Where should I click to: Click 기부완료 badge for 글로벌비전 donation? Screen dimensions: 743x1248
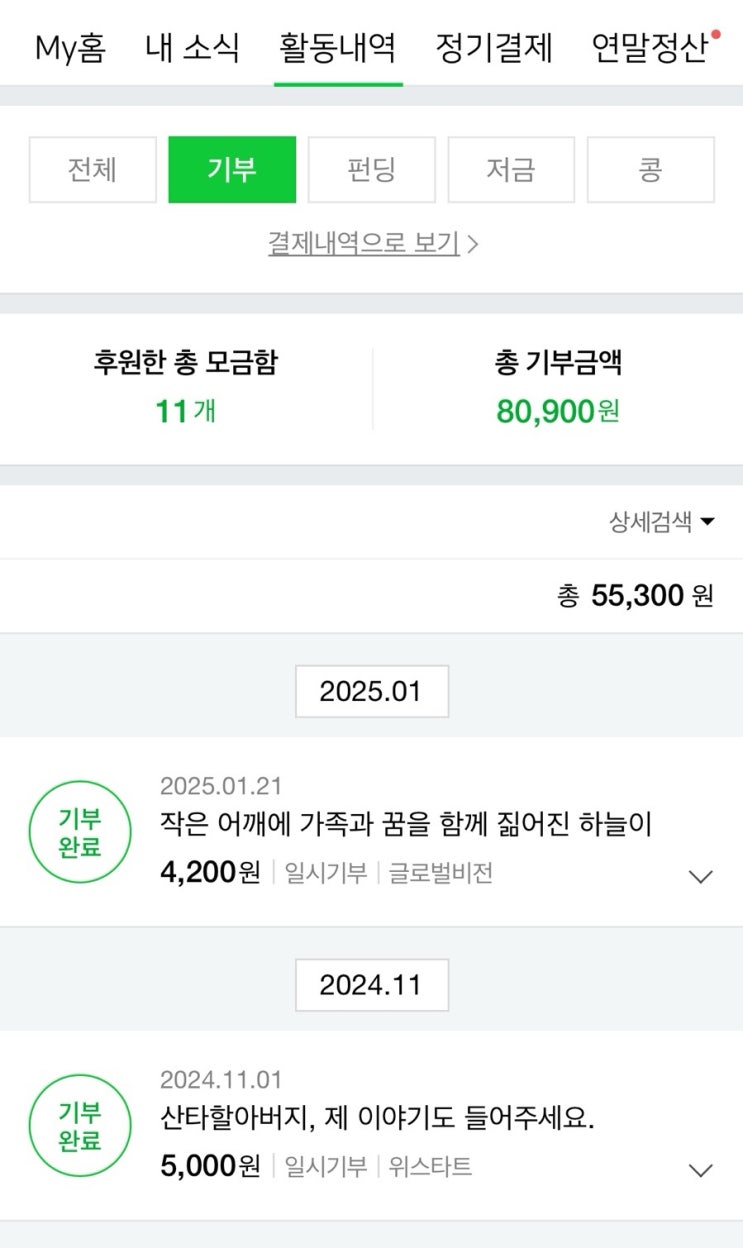point(80,832)
